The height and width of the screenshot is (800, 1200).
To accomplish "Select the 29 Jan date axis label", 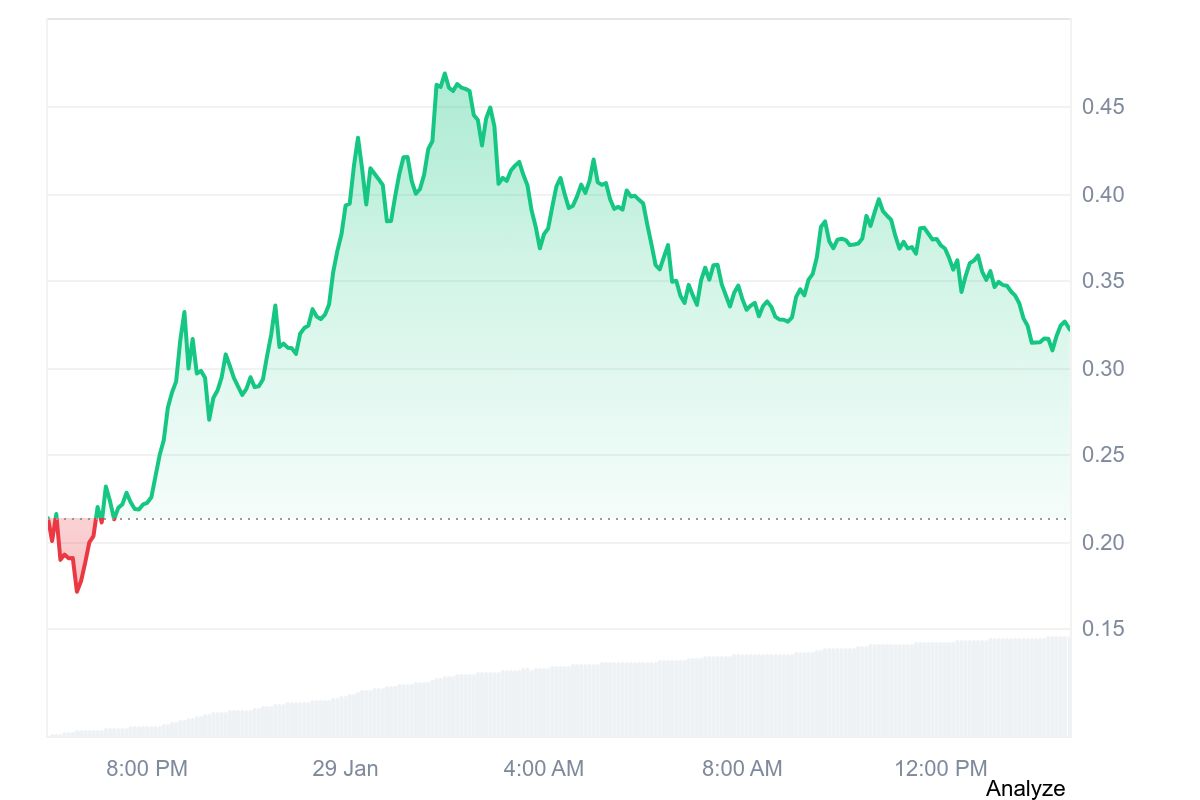I will click(x=345, y=768).
